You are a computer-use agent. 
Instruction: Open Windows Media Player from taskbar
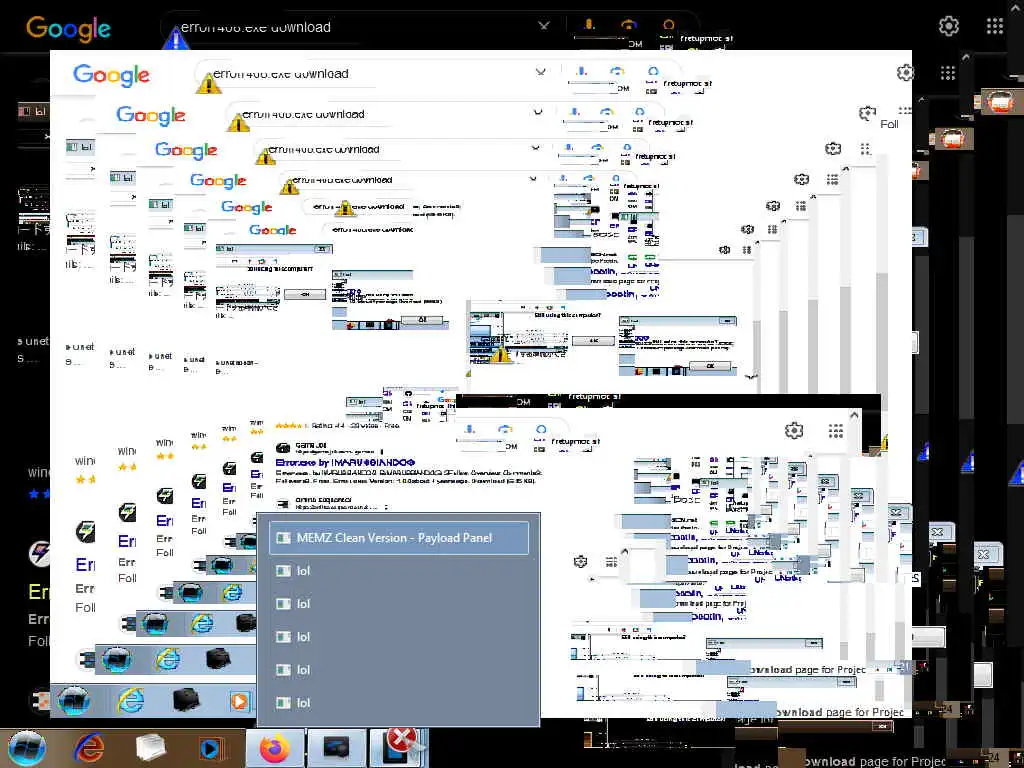[211, 748]
